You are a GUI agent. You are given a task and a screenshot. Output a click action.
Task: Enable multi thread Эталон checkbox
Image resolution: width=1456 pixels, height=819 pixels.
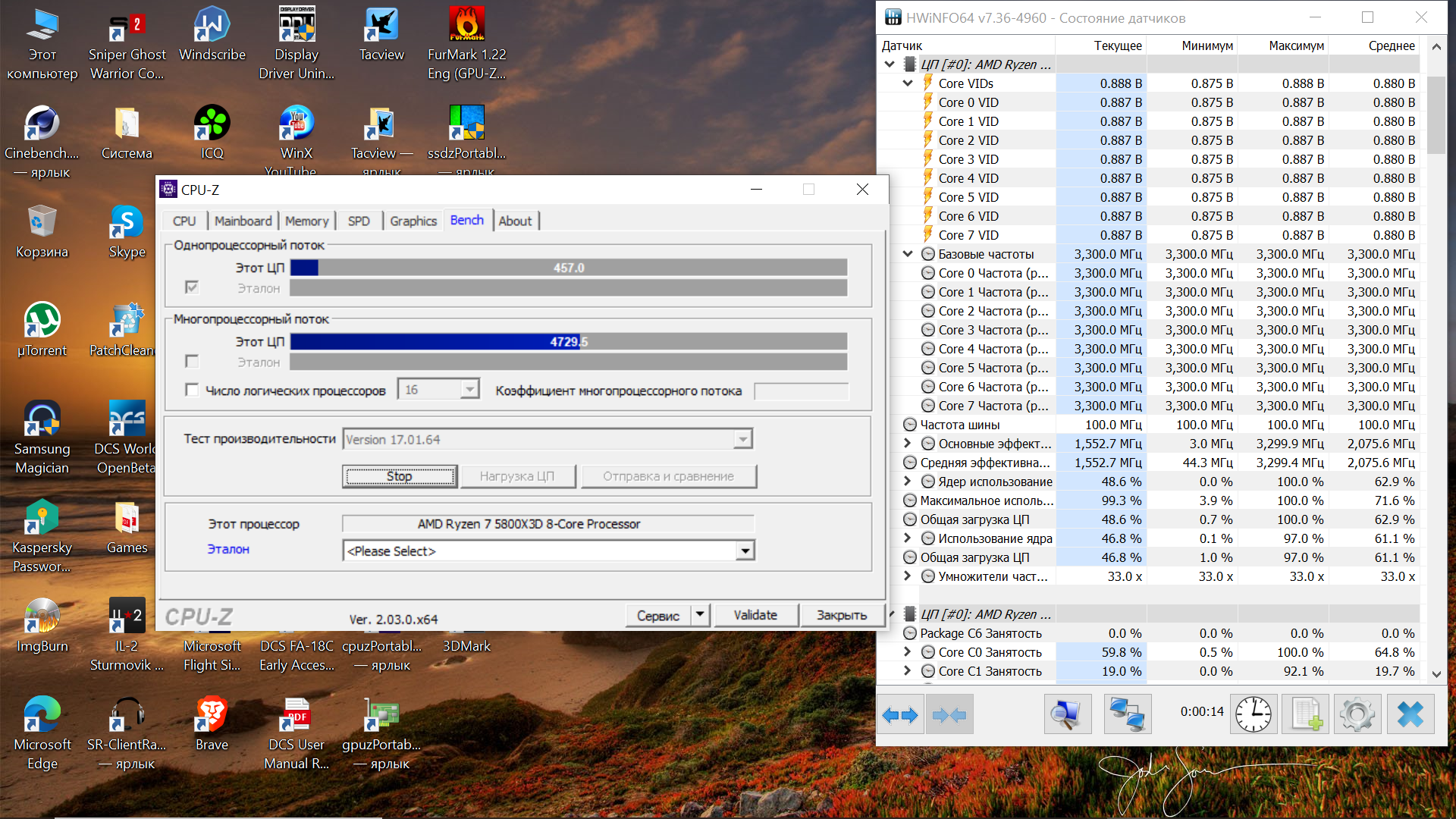click(192, 362)
